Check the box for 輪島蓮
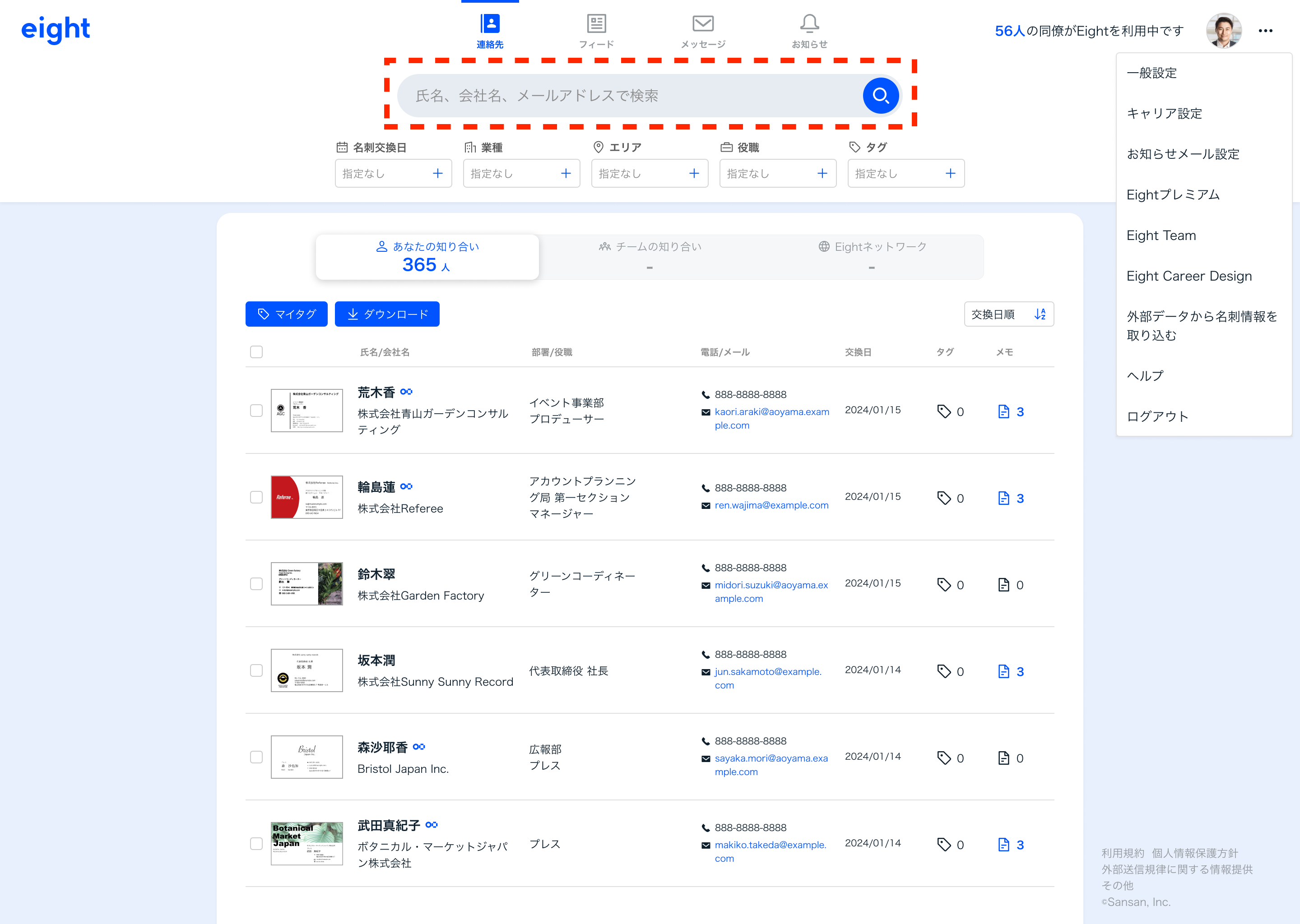Screen dimensions: 1300x924 256,497
